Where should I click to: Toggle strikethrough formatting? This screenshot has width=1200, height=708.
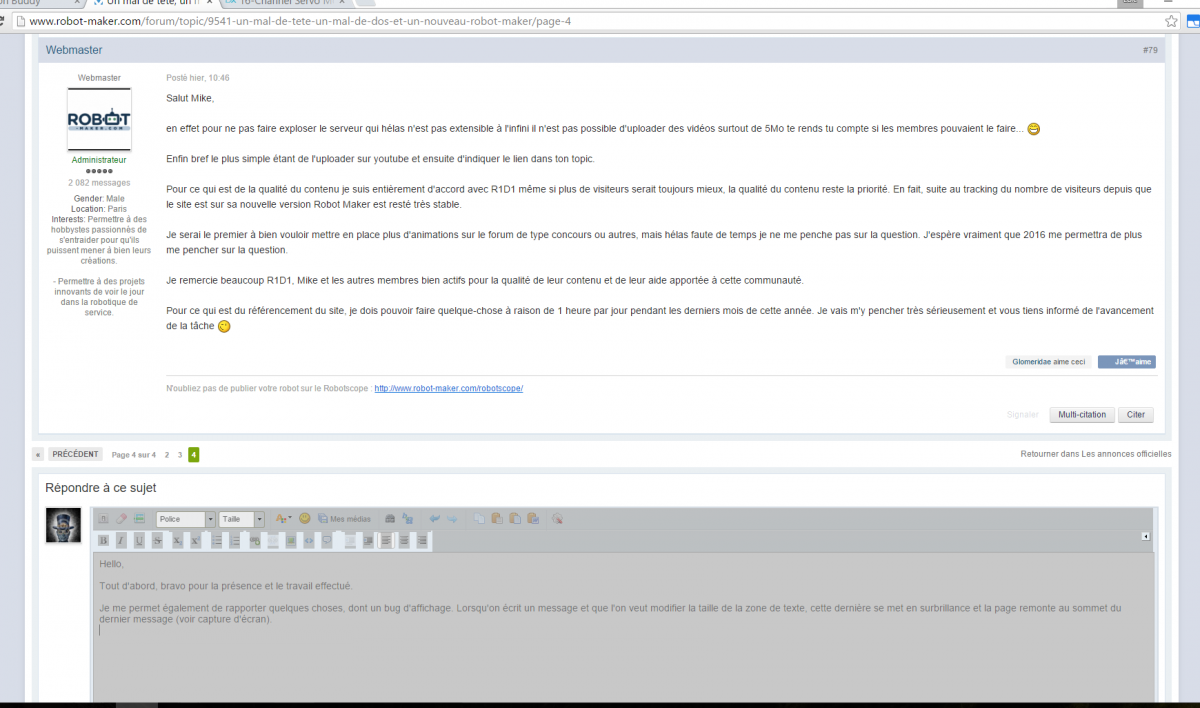click(158, 540)
